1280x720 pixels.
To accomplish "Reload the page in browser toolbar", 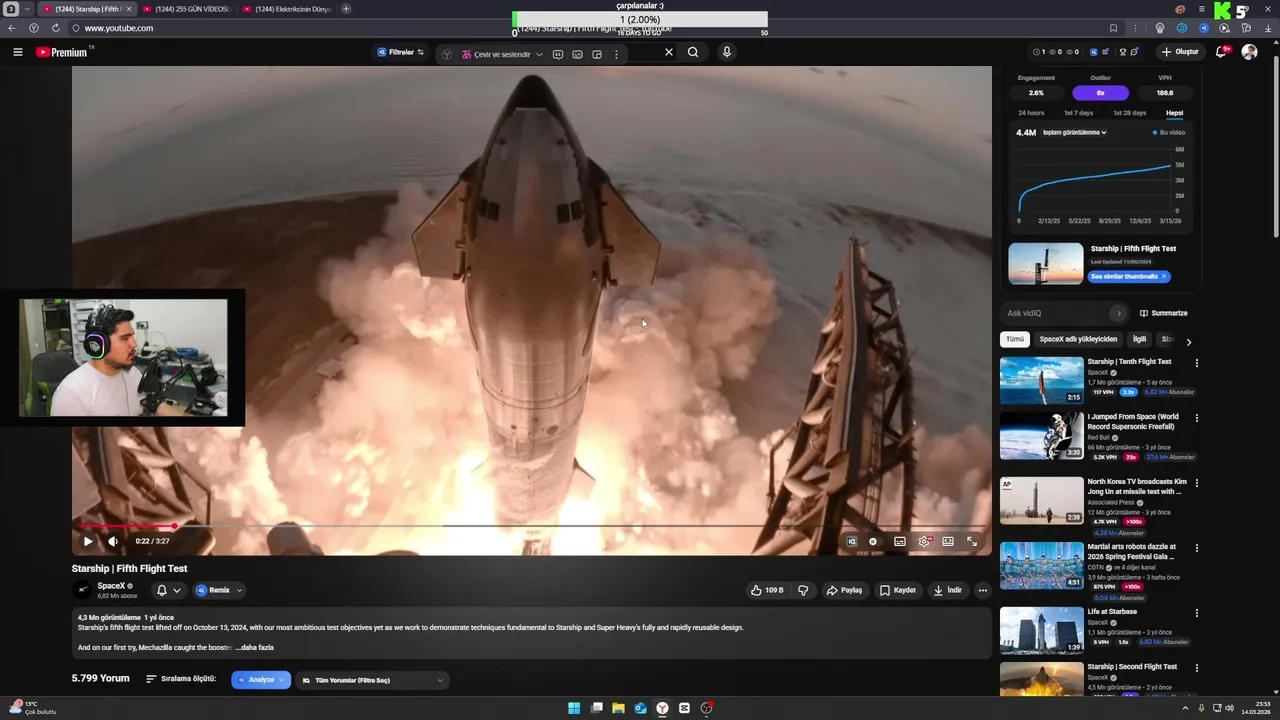I will tap(55, 28).
